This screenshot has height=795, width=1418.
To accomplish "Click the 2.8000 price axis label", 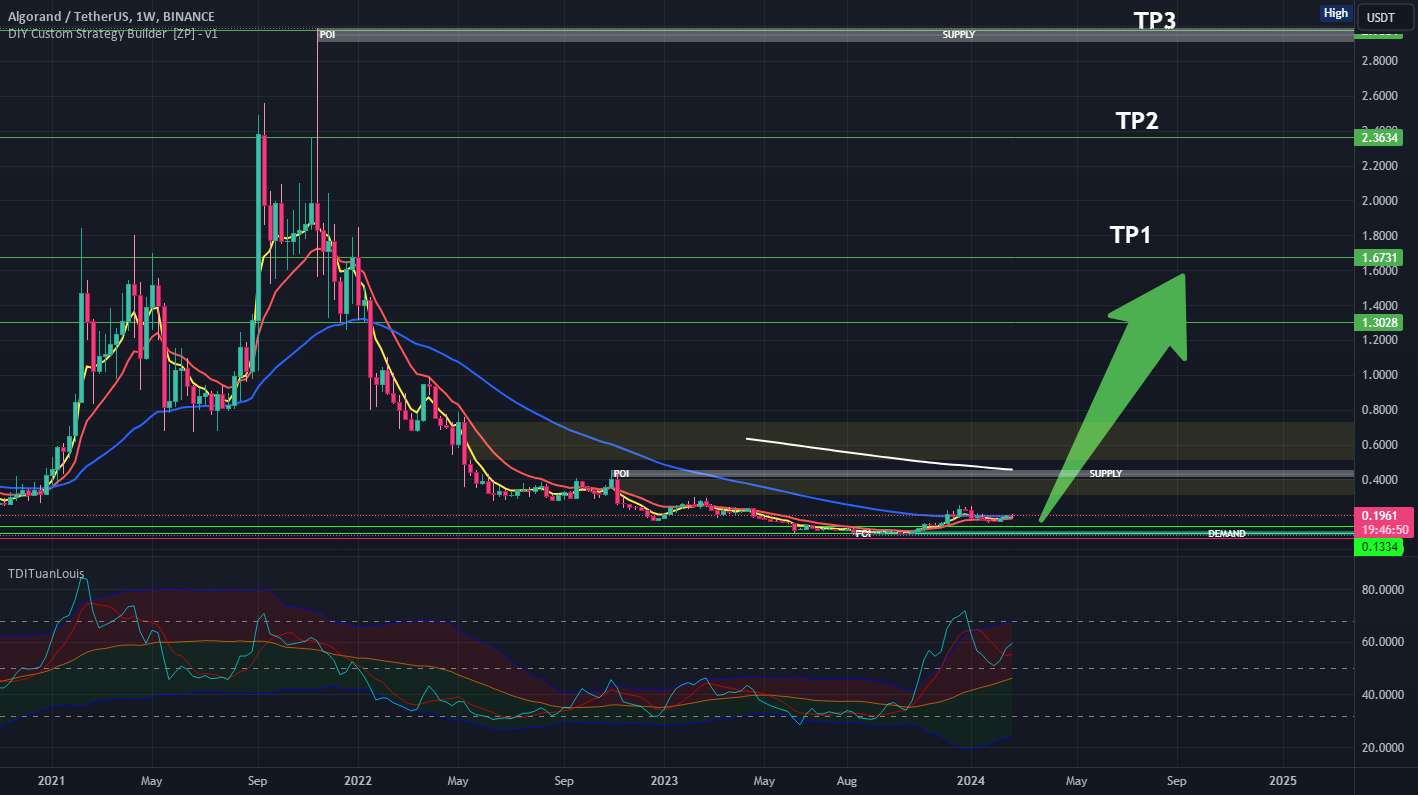I will [1379, 61].
